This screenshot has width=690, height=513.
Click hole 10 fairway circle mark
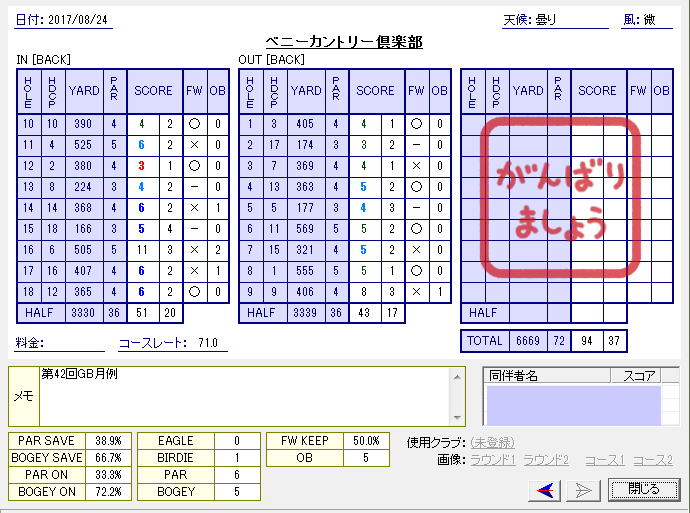(x=194, y=124)
